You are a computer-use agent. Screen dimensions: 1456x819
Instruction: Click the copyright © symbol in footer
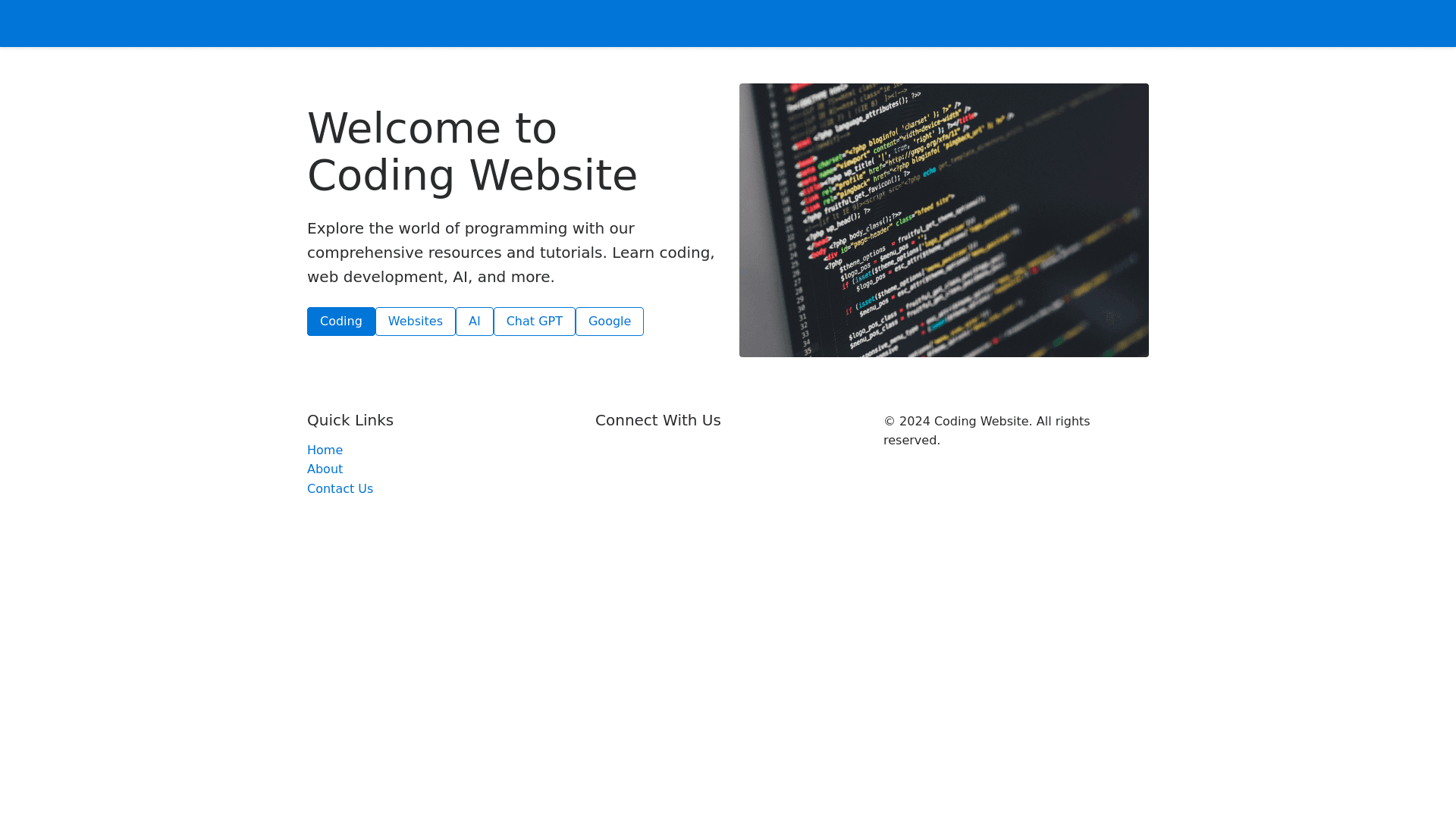click(x=890, y=422)
